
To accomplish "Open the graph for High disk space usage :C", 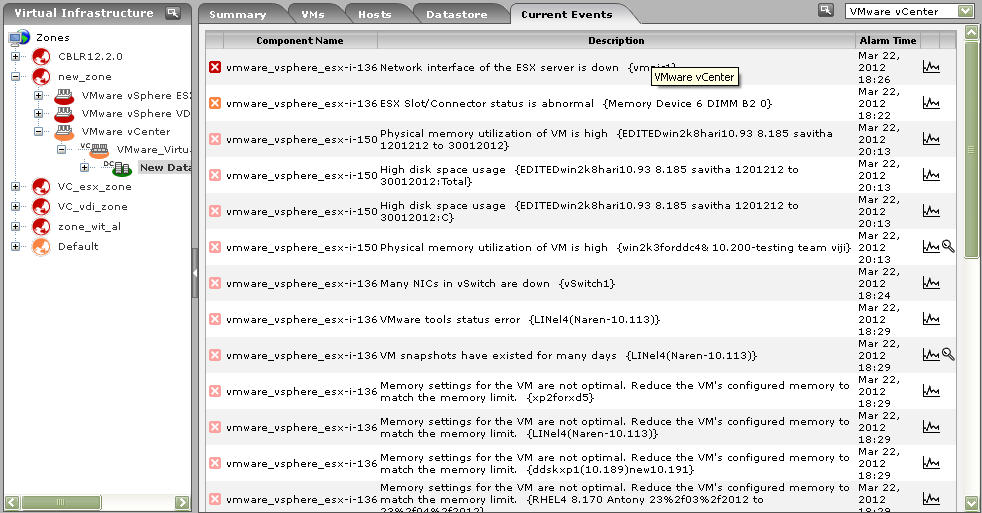I will pyautogui.click(x=931, y=210).
